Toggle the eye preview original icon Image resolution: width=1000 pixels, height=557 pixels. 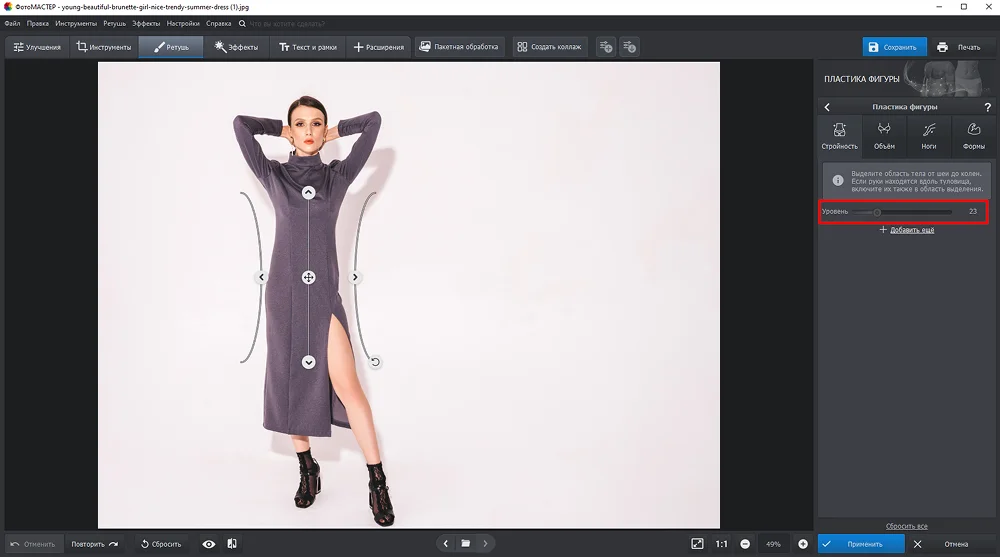coord(209,544)
